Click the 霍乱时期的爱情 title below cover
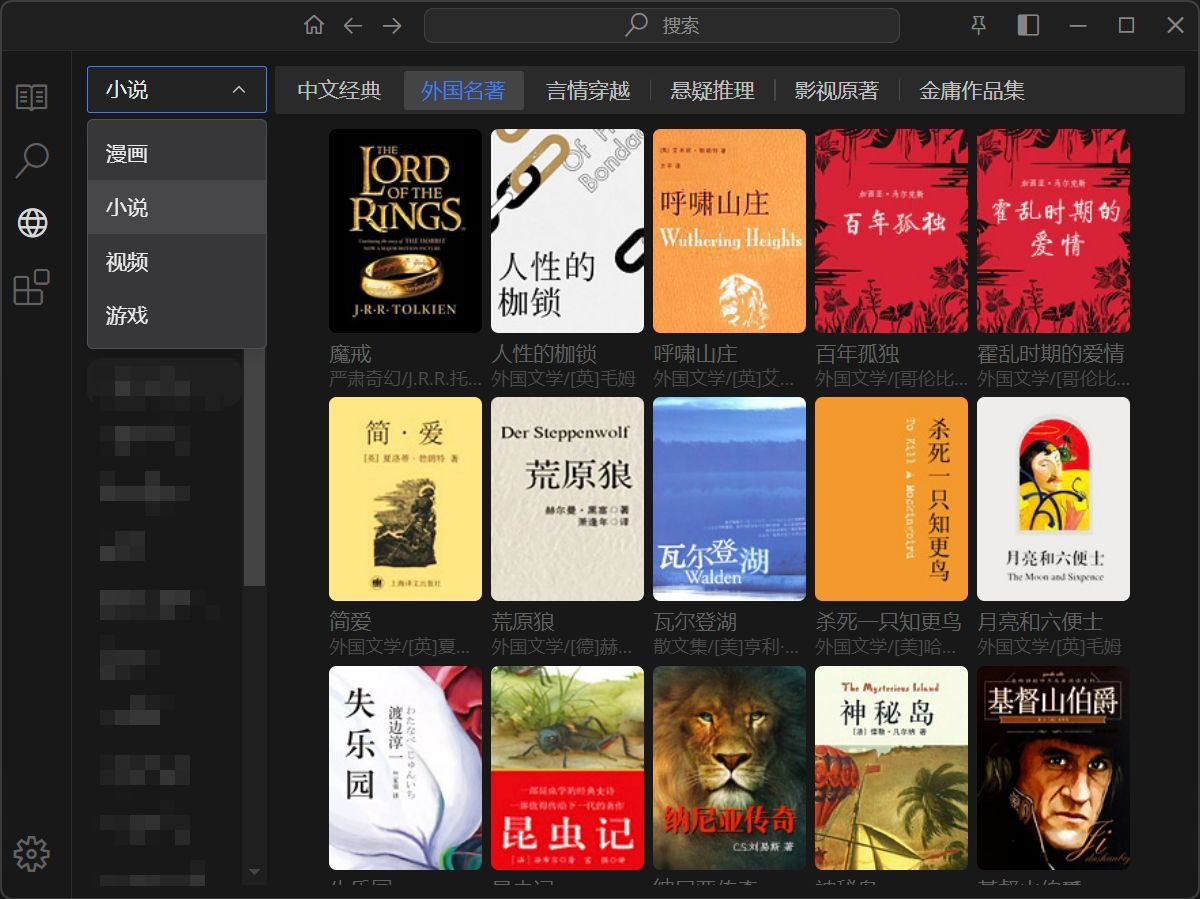Viewport: 1200px width, 899px height. (x=1051, y=354)
